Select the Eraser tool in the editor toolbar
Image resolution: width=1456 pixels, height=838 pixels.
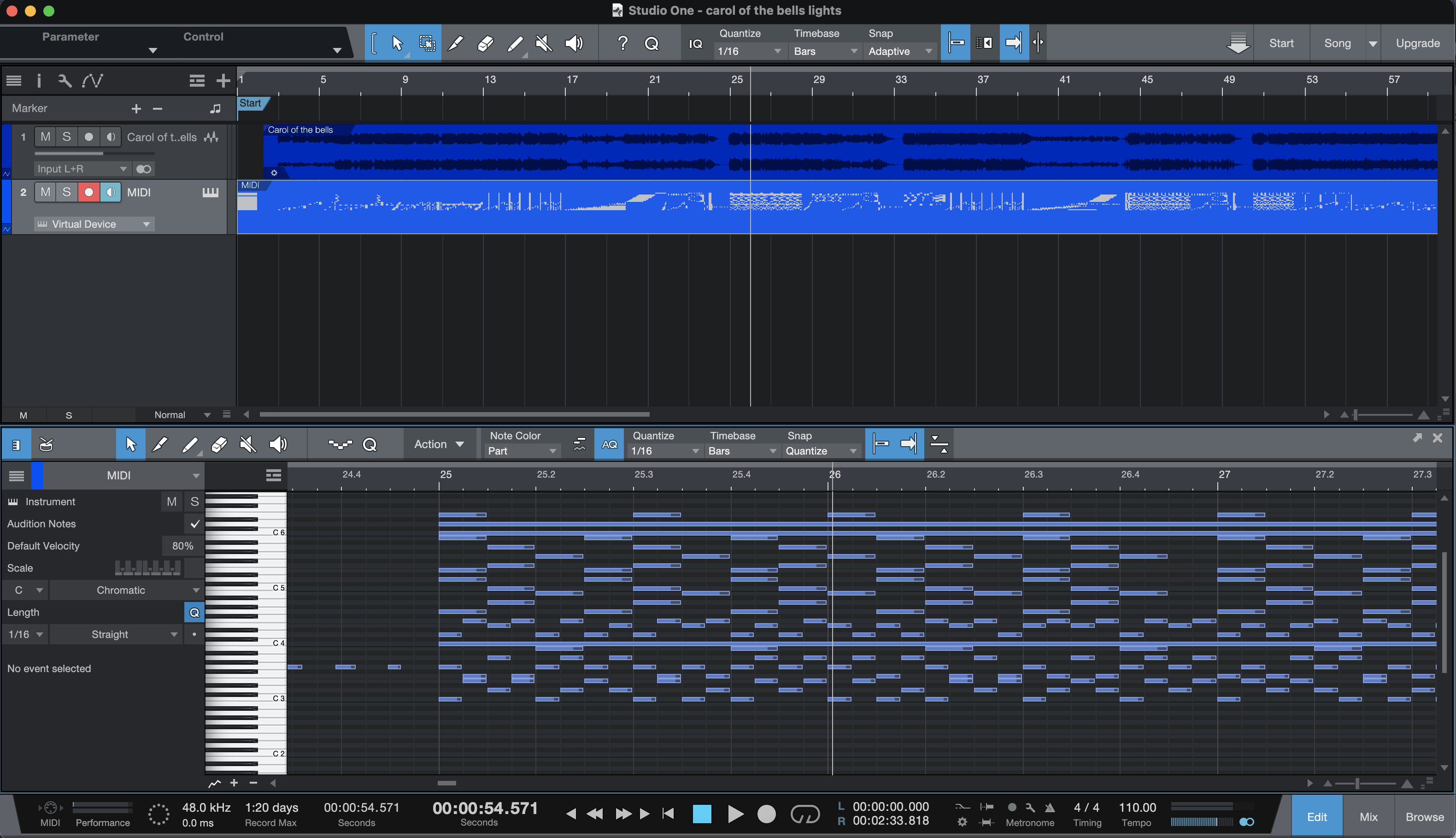click(218, 444)
